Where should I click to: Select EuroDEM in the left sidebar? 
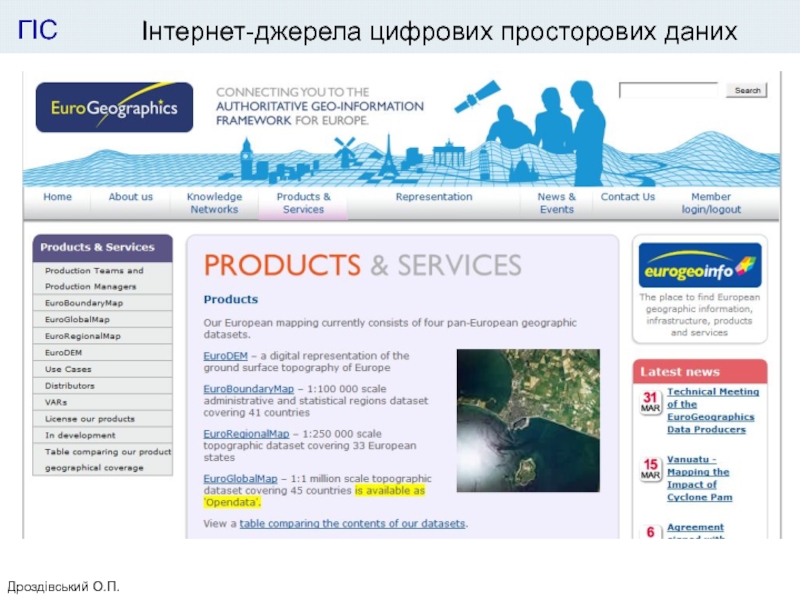103,353
